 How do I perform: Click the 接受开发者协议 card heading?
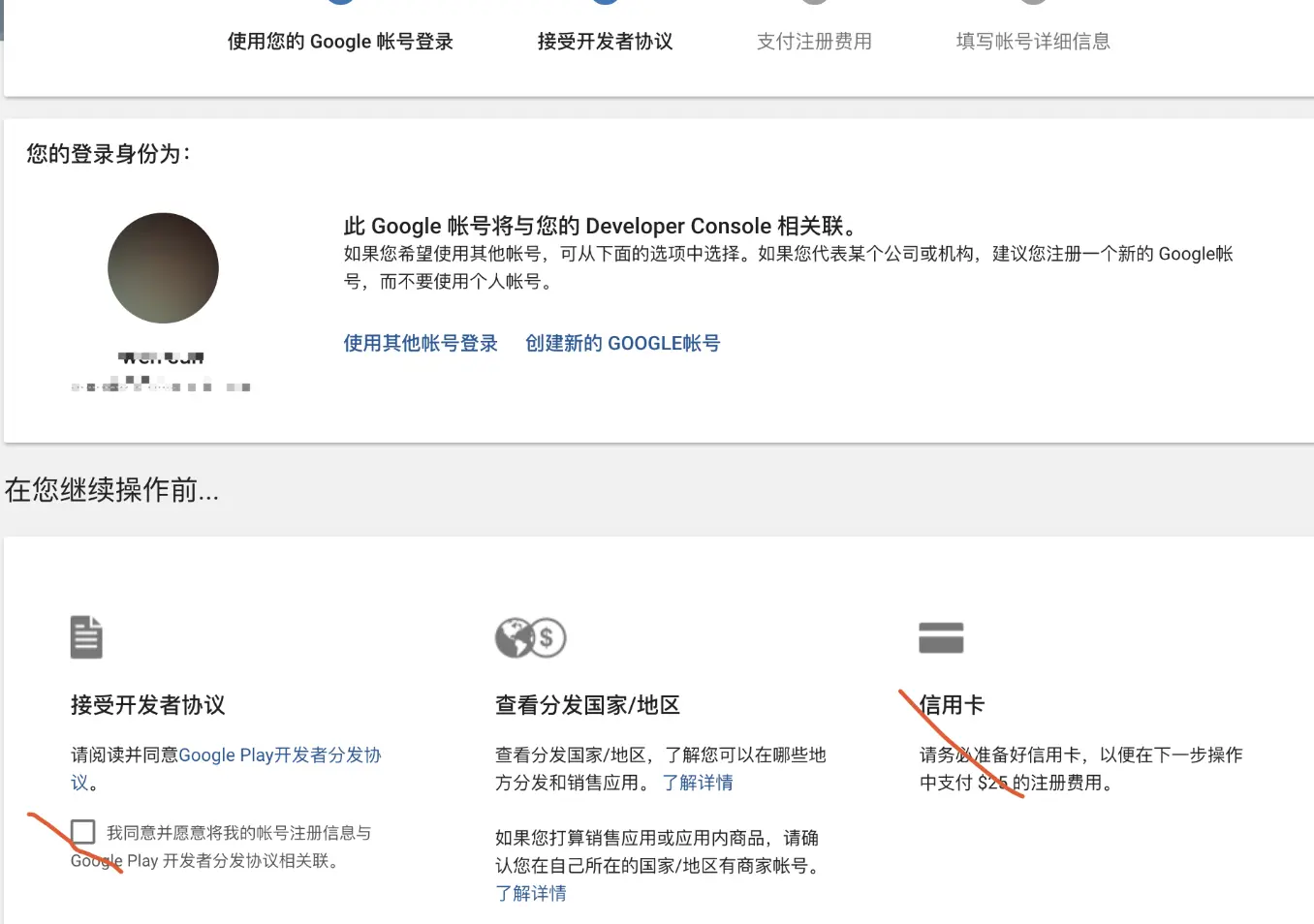coord(148,705)
